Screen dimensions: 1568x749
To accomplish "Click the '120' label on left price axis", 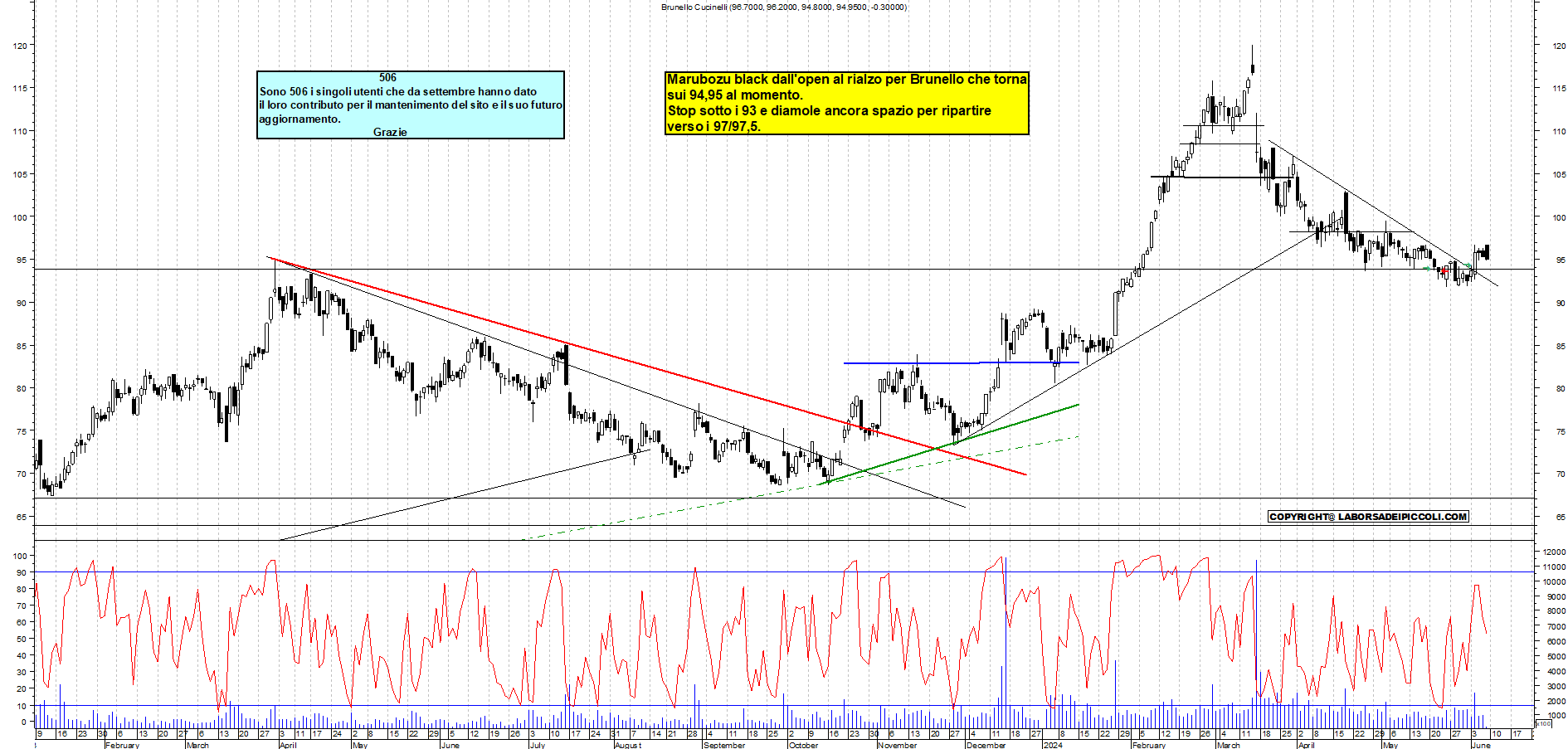I will [x=19, y=46].
